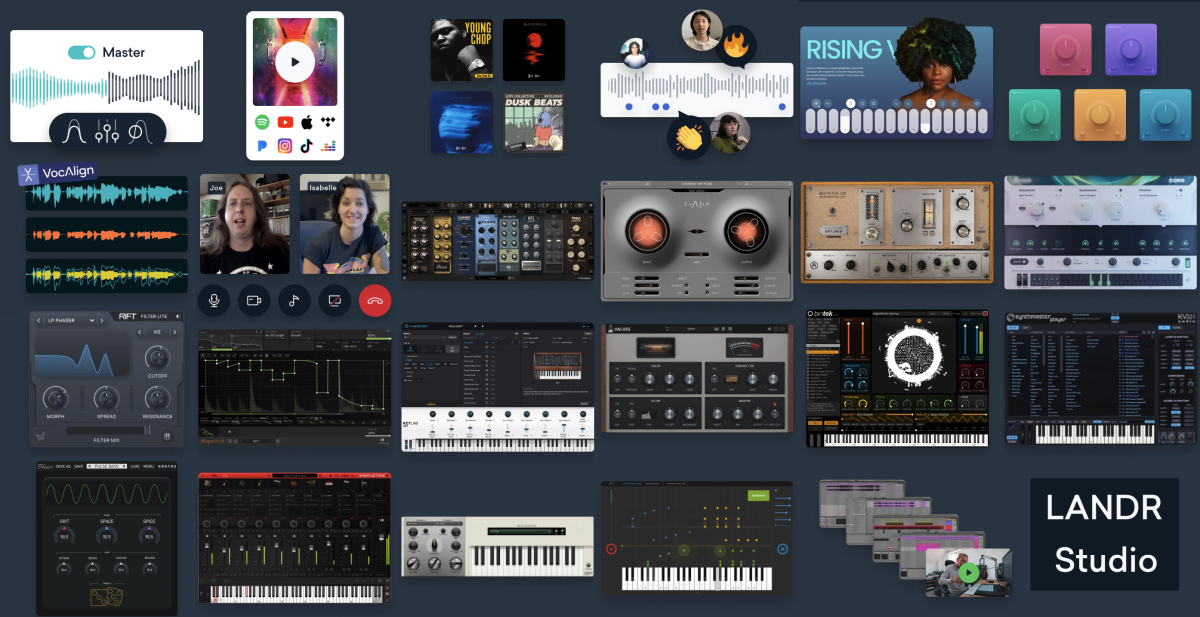
Task: Select Joe's video tile
Action: [x=245, y=224]
